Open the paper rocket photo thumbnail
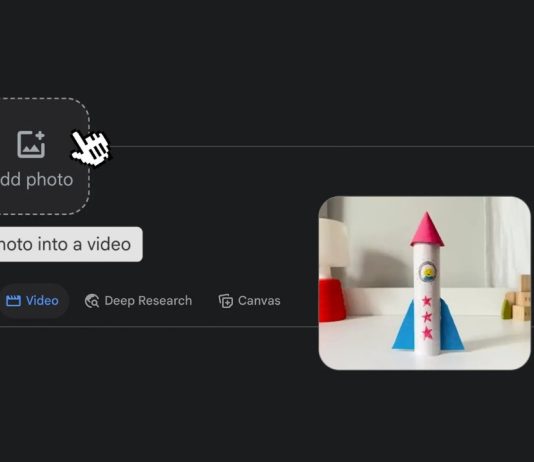 coord(425,283)
